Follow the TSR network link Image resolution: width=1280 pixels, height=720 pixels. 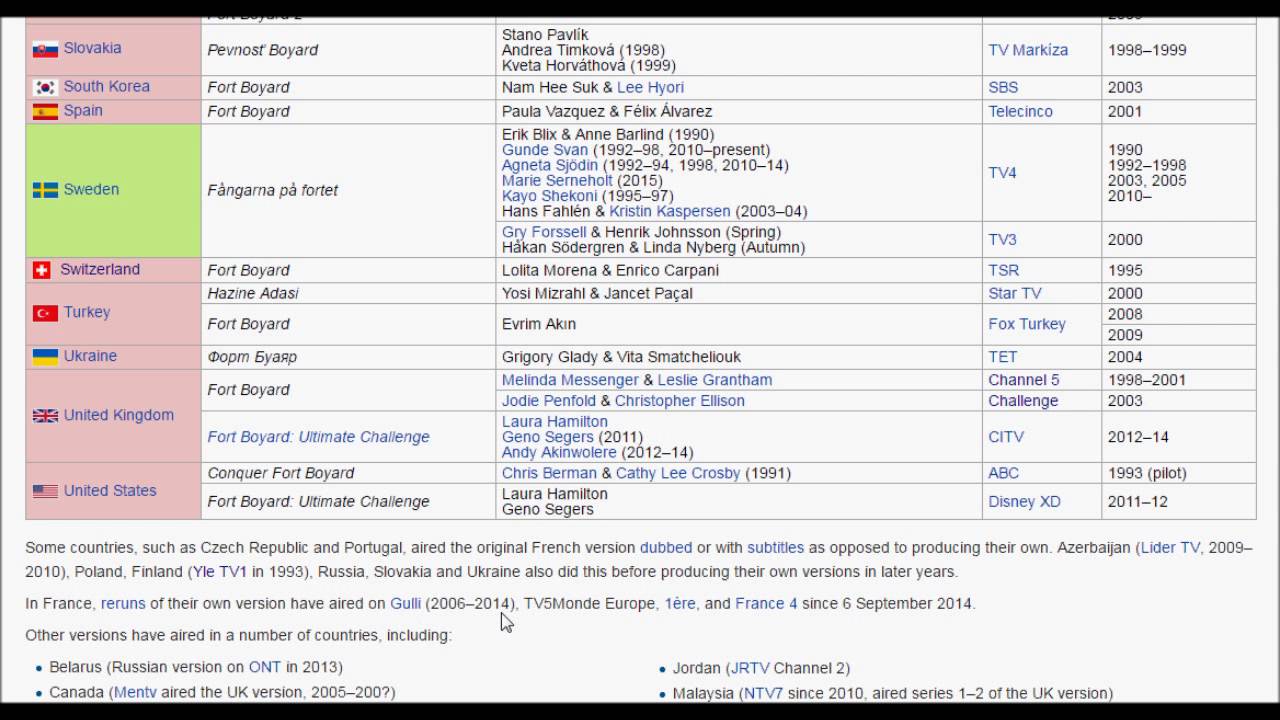click(x=1003, y=270)
